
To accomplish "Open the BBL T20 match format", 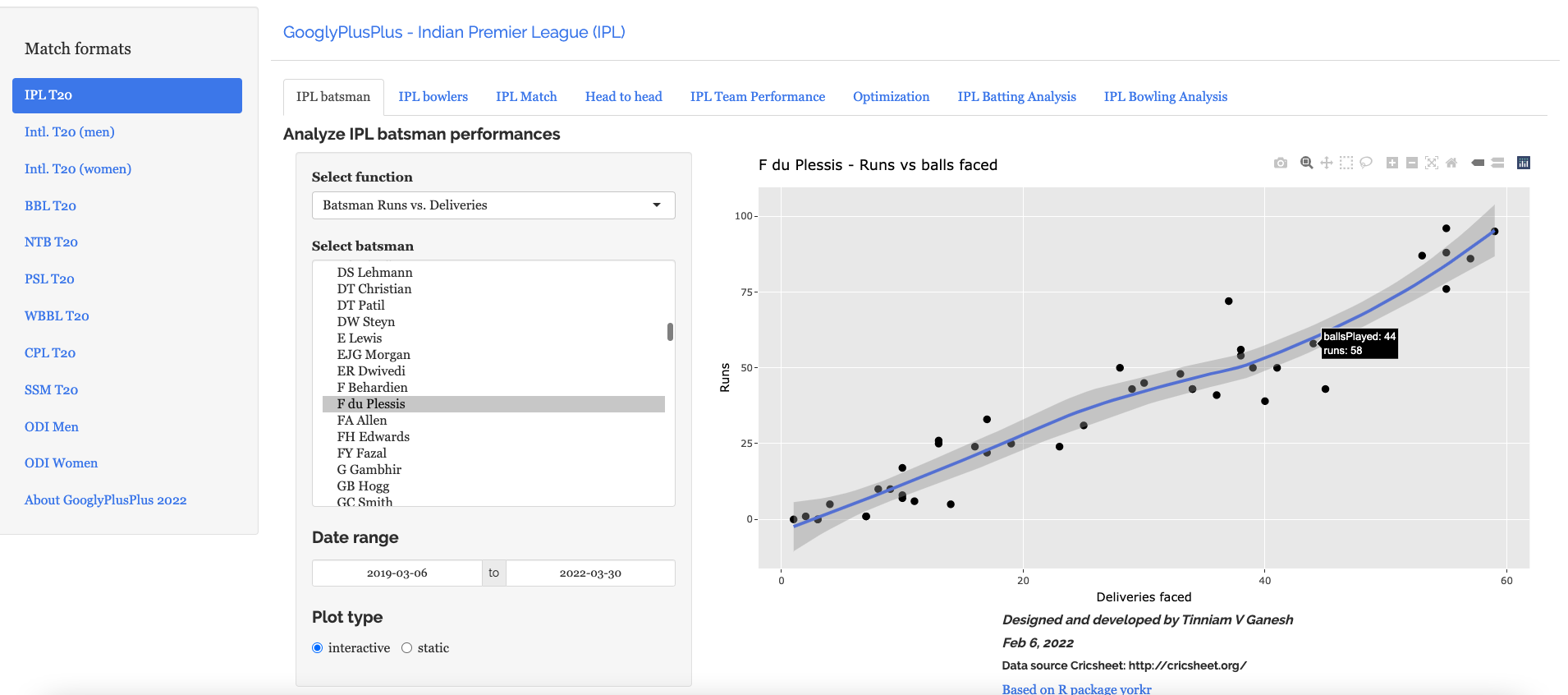I will coord(50,205).
